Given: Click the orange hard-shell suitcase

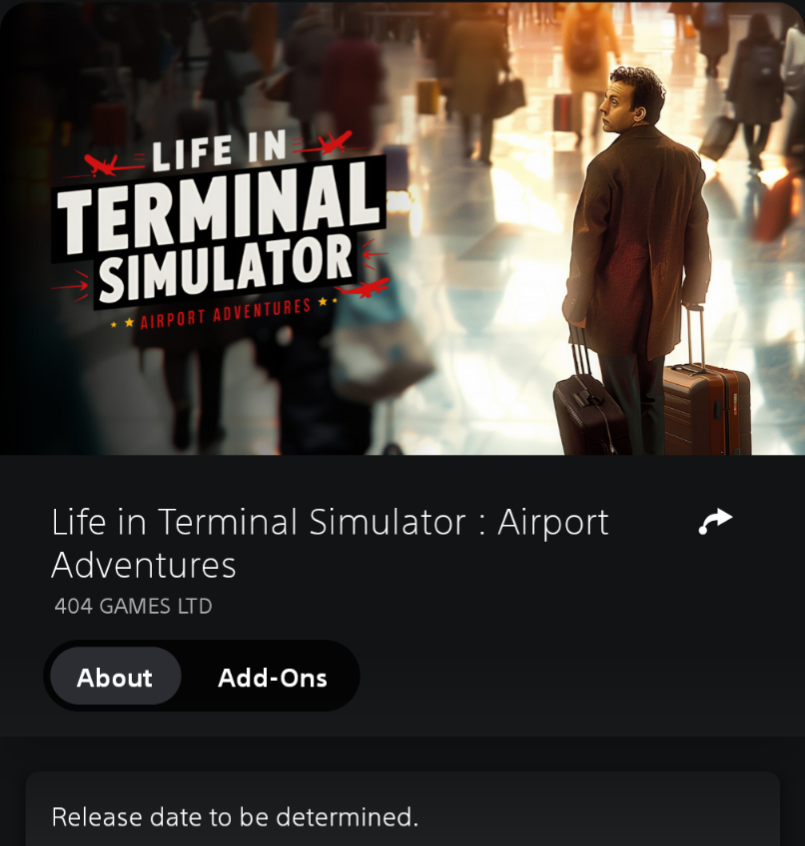Looking at the screenshot, I should [x=707, y=407].
